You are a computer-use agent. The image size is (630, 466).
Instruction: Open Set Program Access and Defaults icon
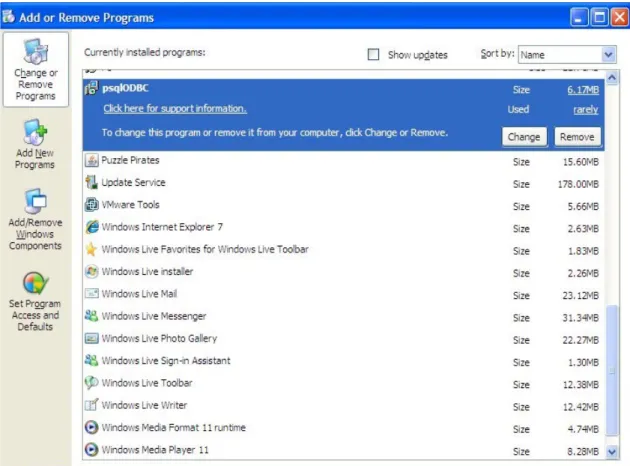pos(35,283)
